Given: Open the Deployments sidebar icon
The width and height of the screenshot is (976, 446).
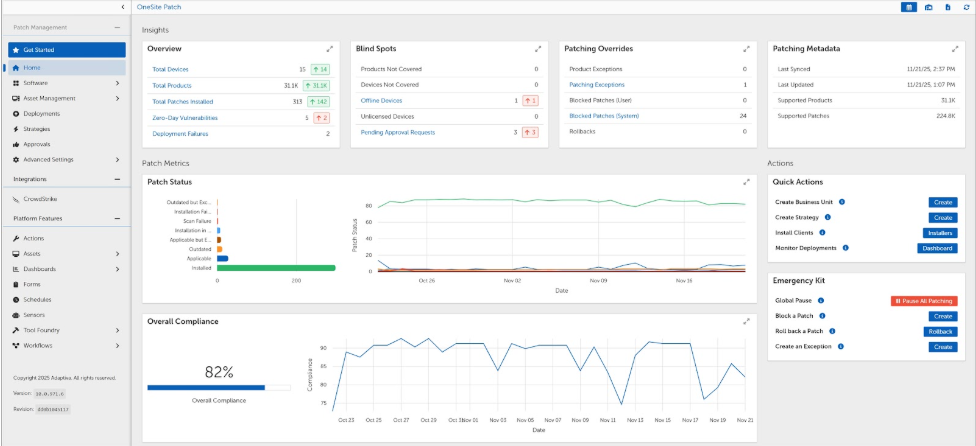Looking at the screenshot, I should tap(16, 114).
